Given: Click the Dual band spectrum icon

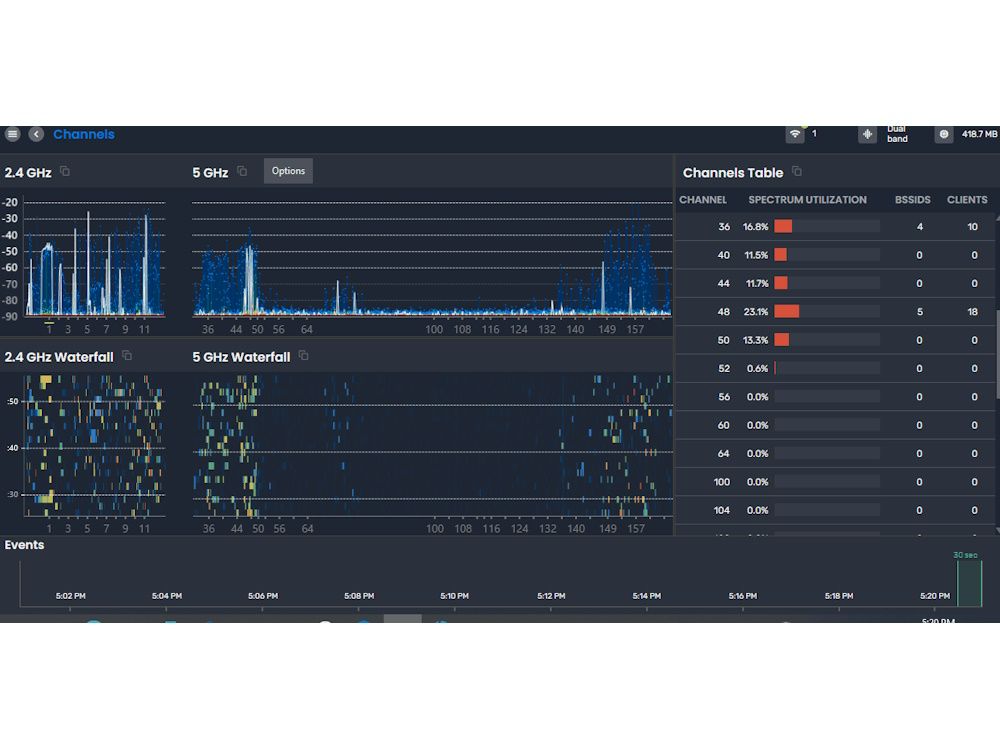Looking at the screenshot, I should tap(867, 134).
